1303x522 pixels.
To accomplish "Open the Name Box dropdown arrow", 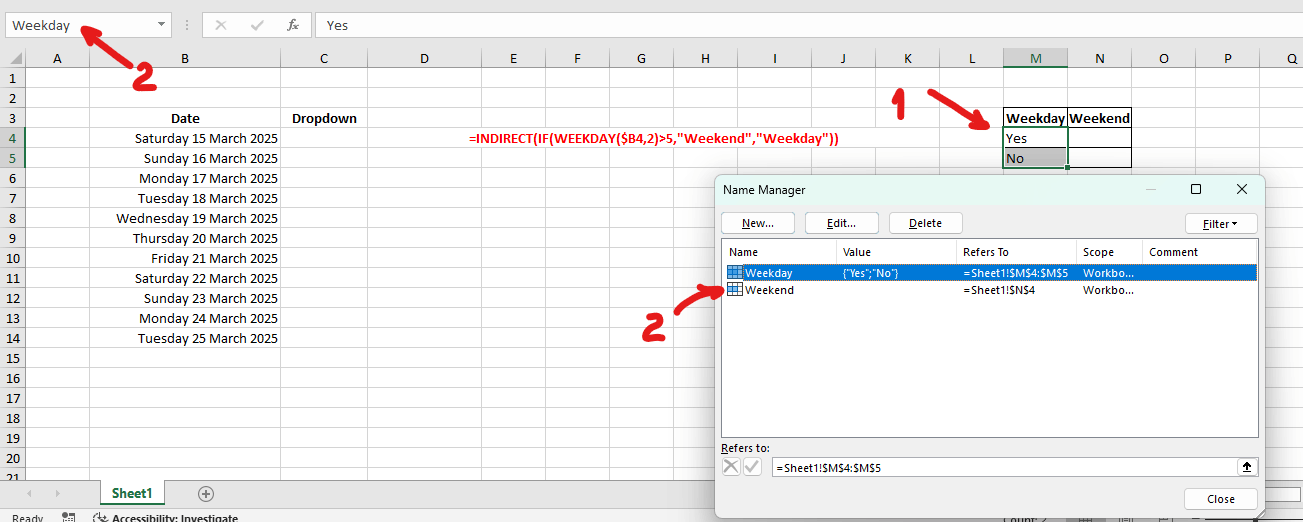I will (x=162, y=25).
